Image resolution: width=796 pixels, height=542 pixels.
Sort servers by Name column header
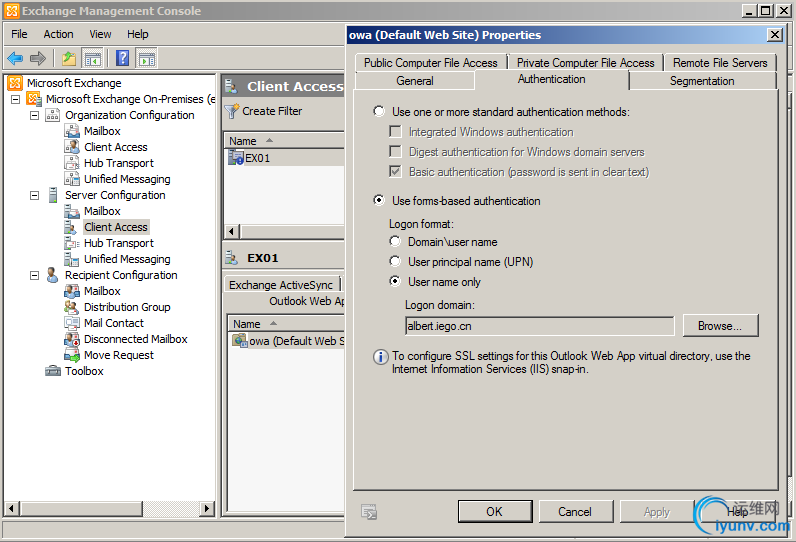(284, 141)
